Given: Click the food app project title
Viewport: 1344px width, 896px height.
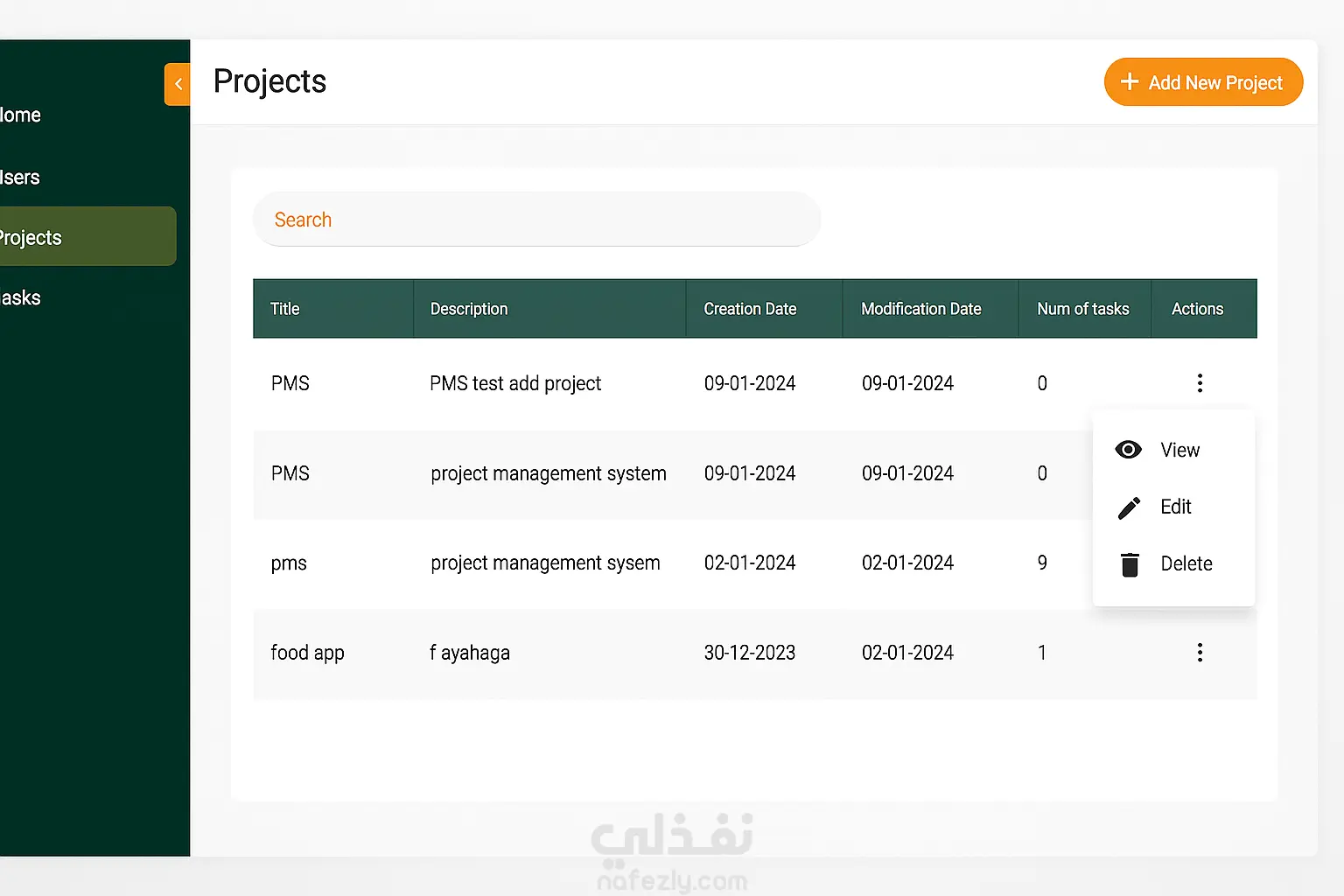Looking at the screenshot, I should [x=307, y=653].
